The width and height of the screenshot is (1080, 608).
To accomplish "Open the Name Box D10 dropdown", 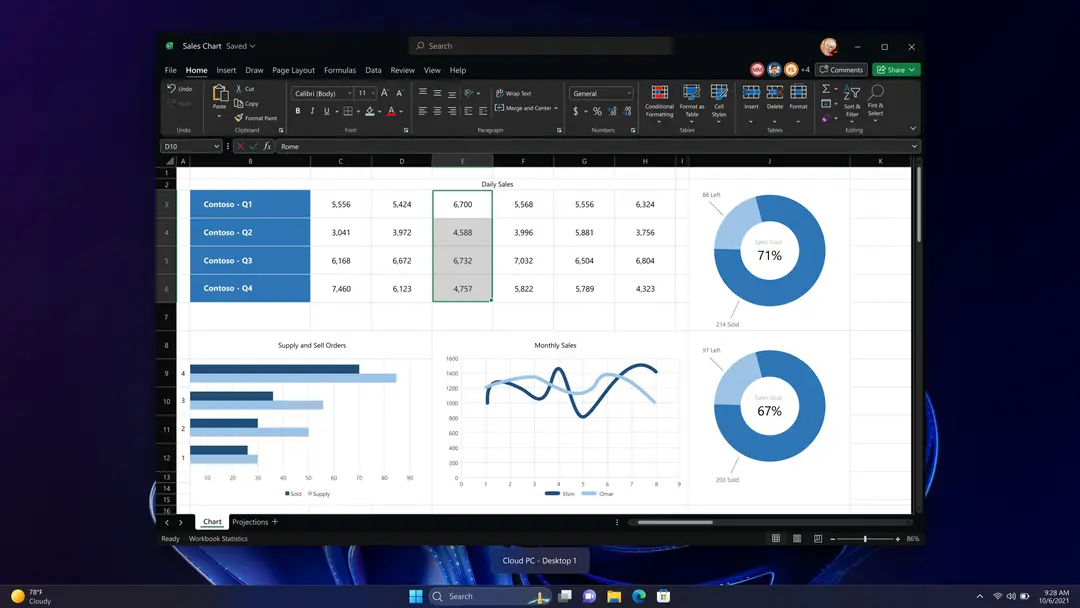I will [x=216, y=146].
